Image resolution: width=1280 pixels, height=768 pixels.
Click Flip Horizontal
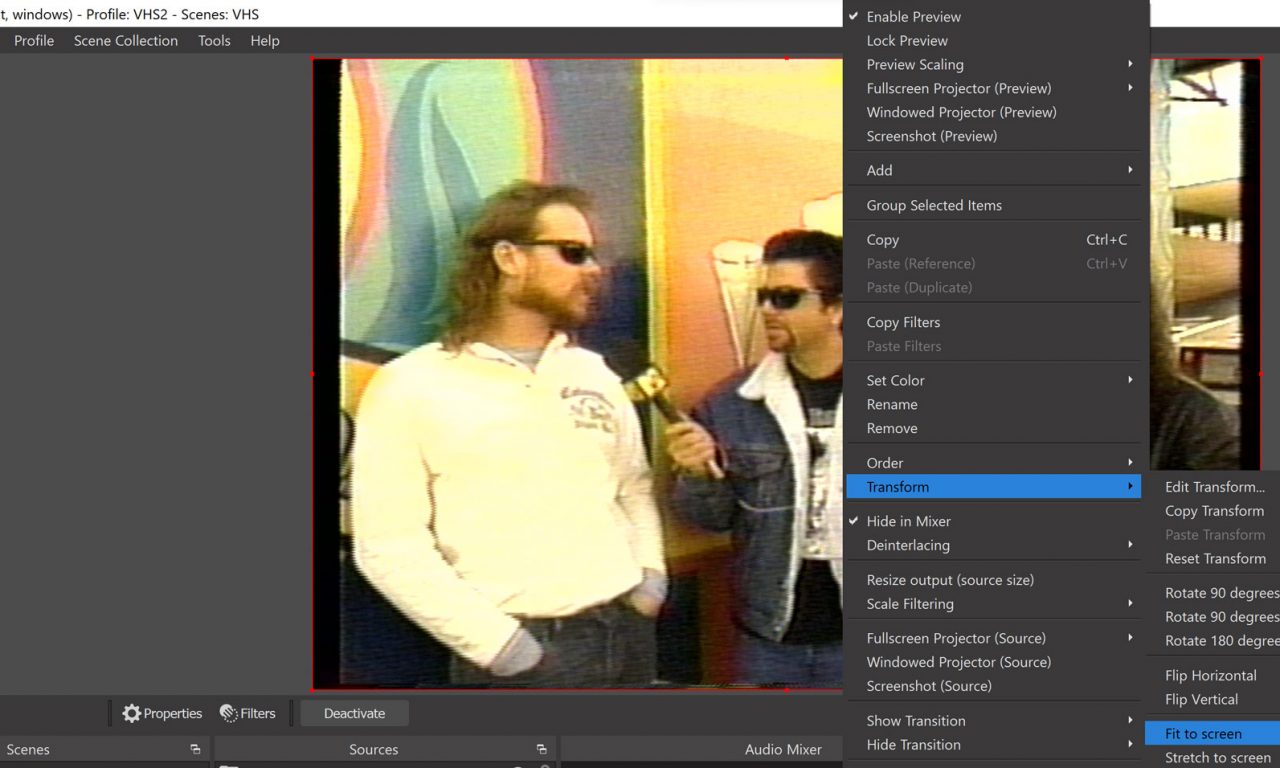coord(1210,676)
